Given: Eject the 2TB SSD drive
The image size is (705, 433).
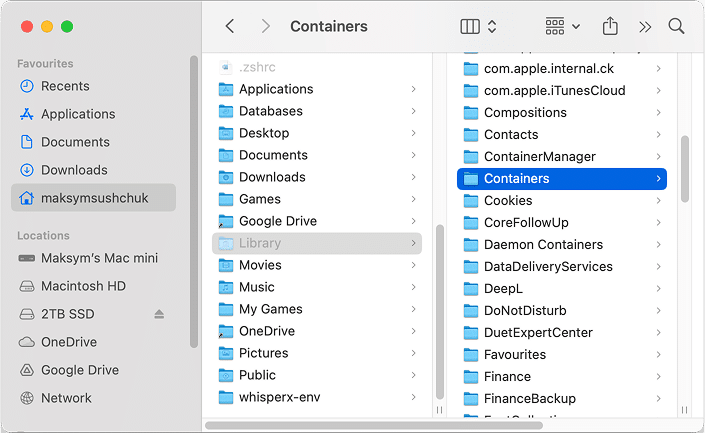Looking at the screenshot, I should pyautogui.click(x=159, y=314).
